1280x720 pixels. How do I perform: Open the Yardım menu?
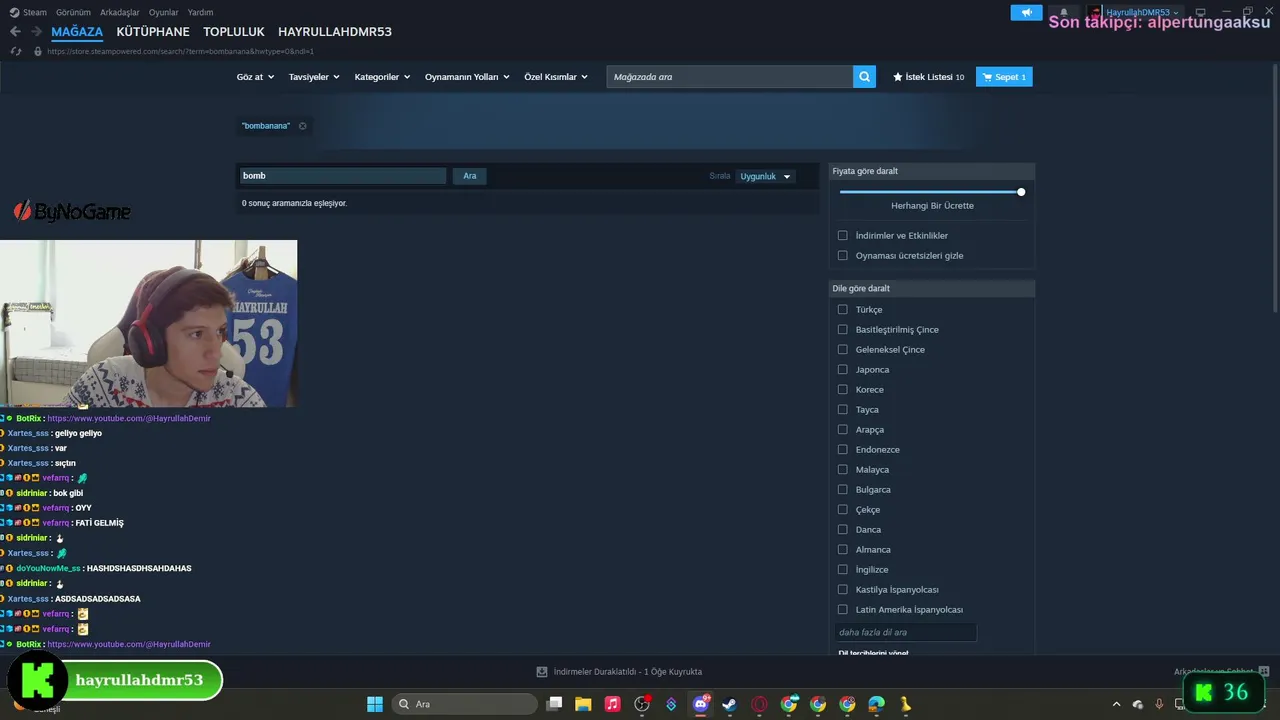point(200,12)
